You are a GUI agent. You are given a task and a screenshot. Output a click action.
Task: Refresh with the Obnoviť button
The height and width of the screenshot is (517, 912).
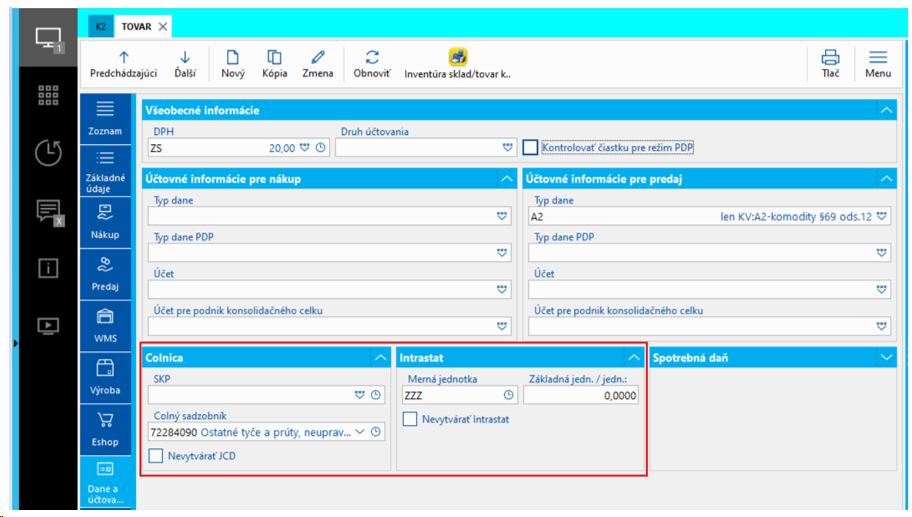click(x=372, y=64)
